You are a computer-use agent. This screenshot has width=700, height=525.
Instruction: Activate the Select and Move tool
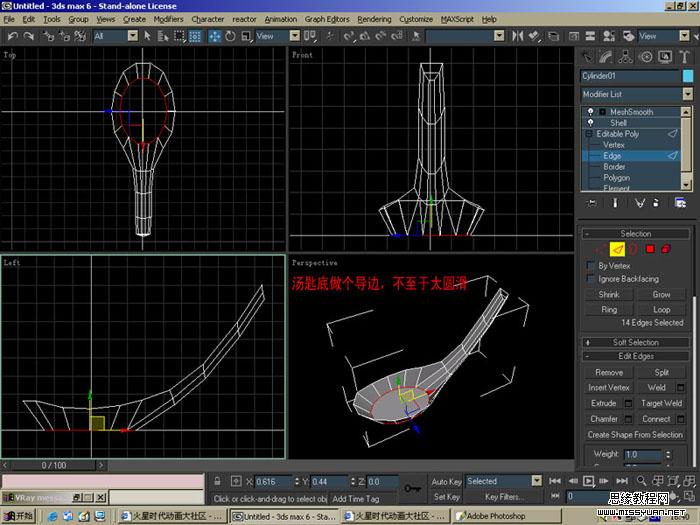215,36
